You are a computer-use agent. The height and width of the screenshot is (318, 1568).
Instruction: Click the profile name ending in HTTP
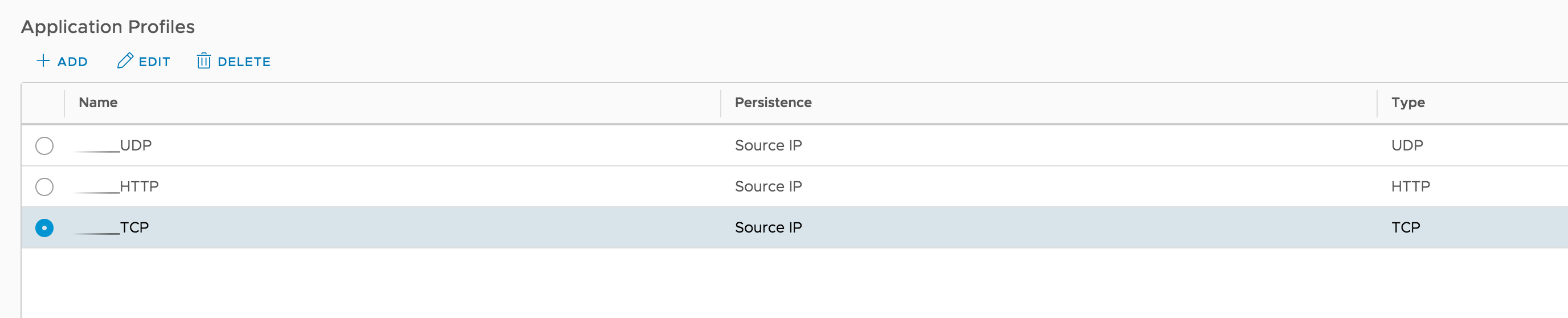pos(117,186)
